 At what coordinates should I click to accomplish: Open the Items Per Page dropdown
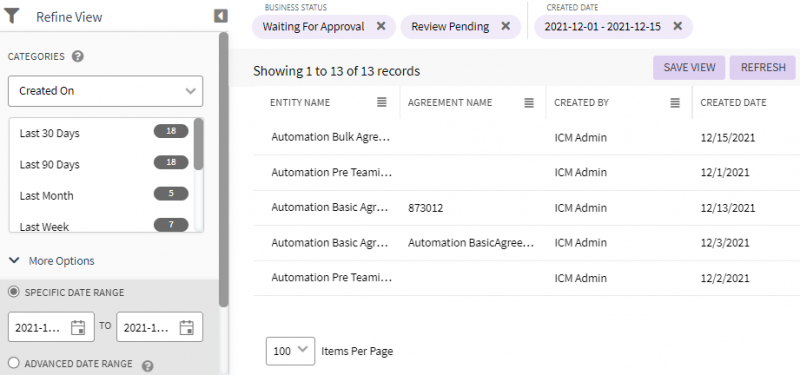pyautogui.click(x=290, y=351)
